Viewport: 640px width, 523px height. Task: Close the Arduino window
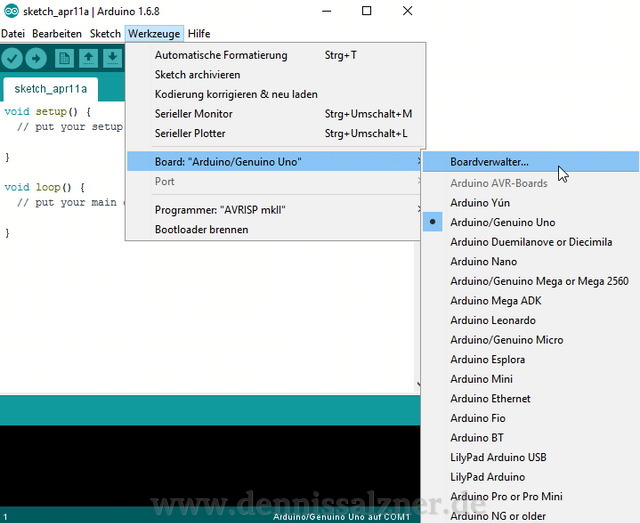[407, 11]
